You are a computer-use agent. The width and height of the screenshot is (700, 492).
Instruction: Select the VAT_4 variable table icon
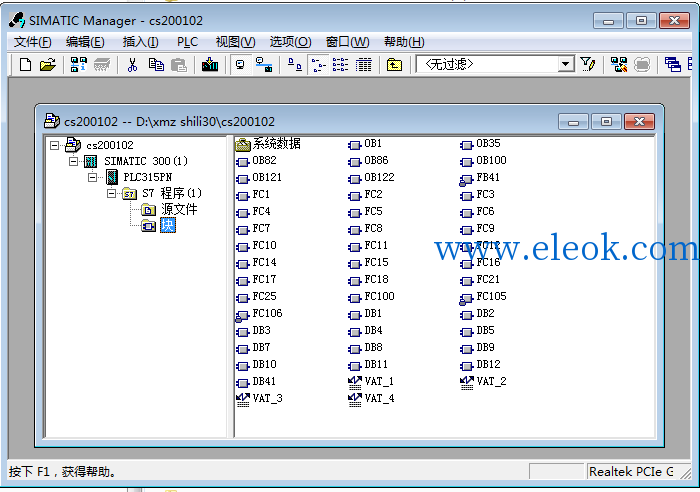tap(354, 400)
